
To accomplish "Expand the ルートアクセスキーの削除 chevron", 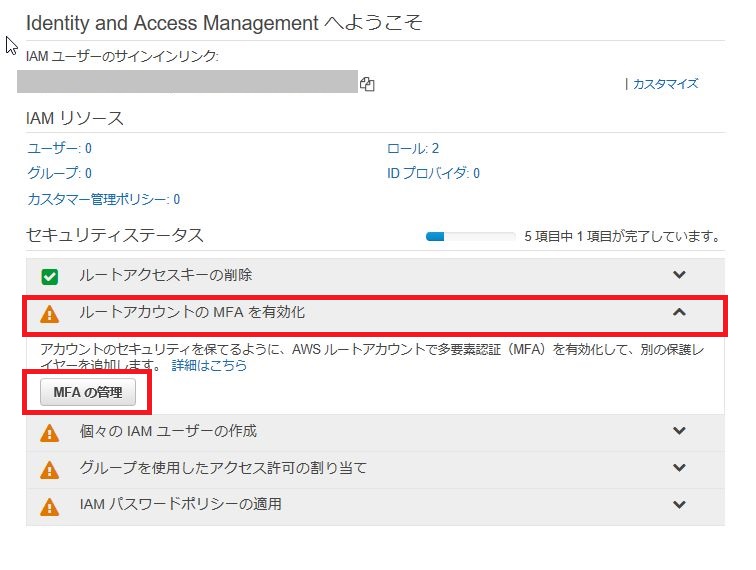I will tap(679, 275).
